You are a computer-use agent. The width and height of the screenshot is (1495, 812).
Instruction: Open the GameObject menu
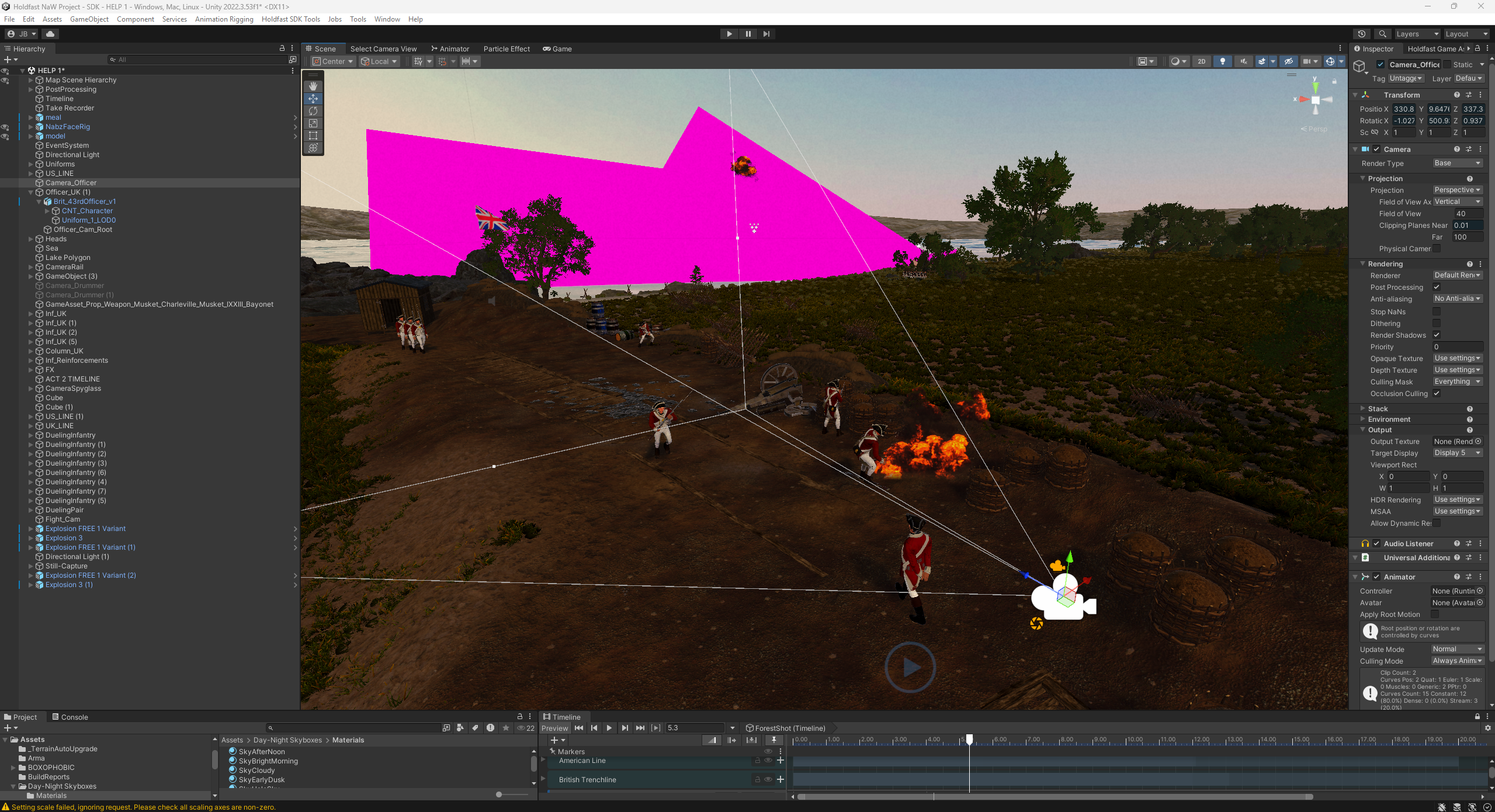click(x=89, y=19)
